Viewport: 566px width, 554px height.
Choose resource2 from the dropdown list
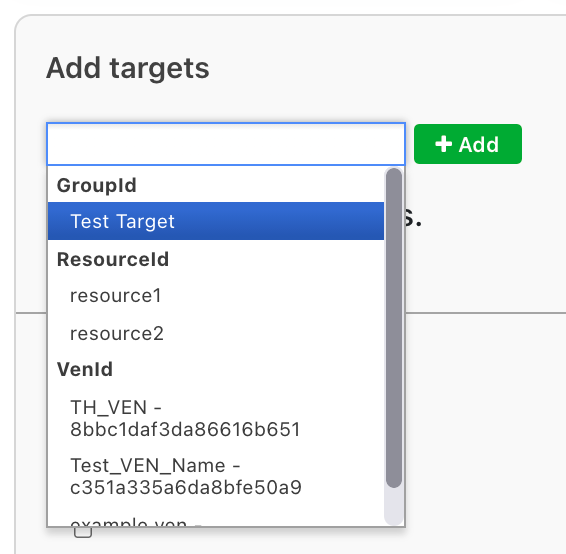coord(216,333)
